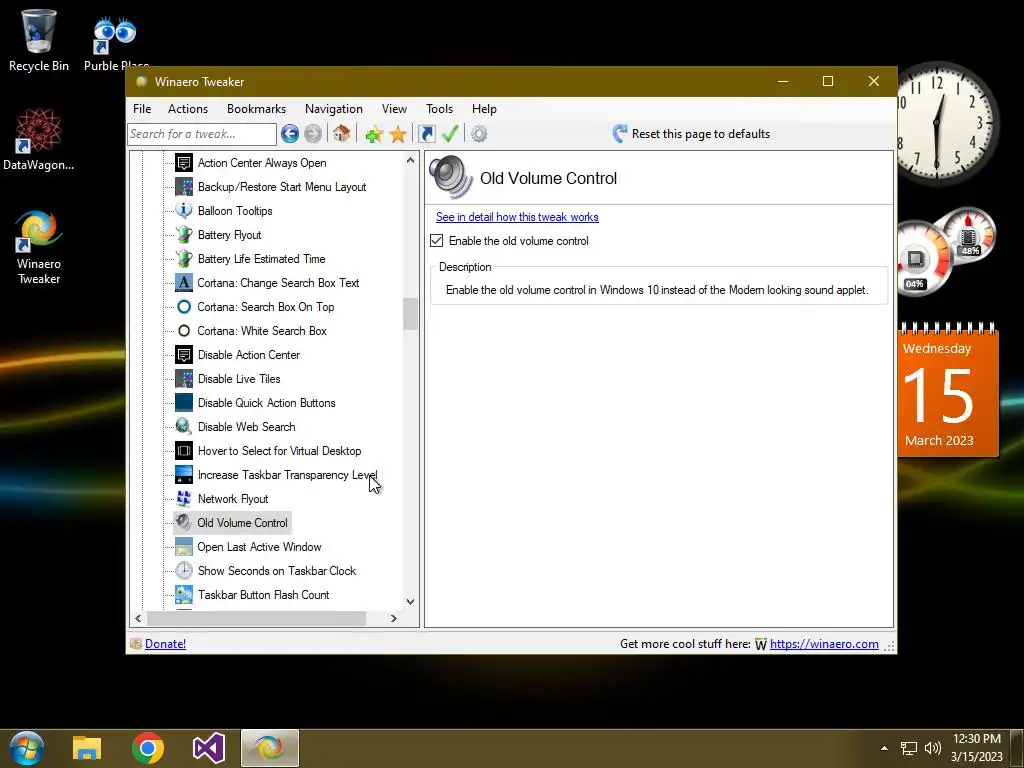Show hidden tray icons arrow
Screen dimensions: 1024x768
(884, 748)
